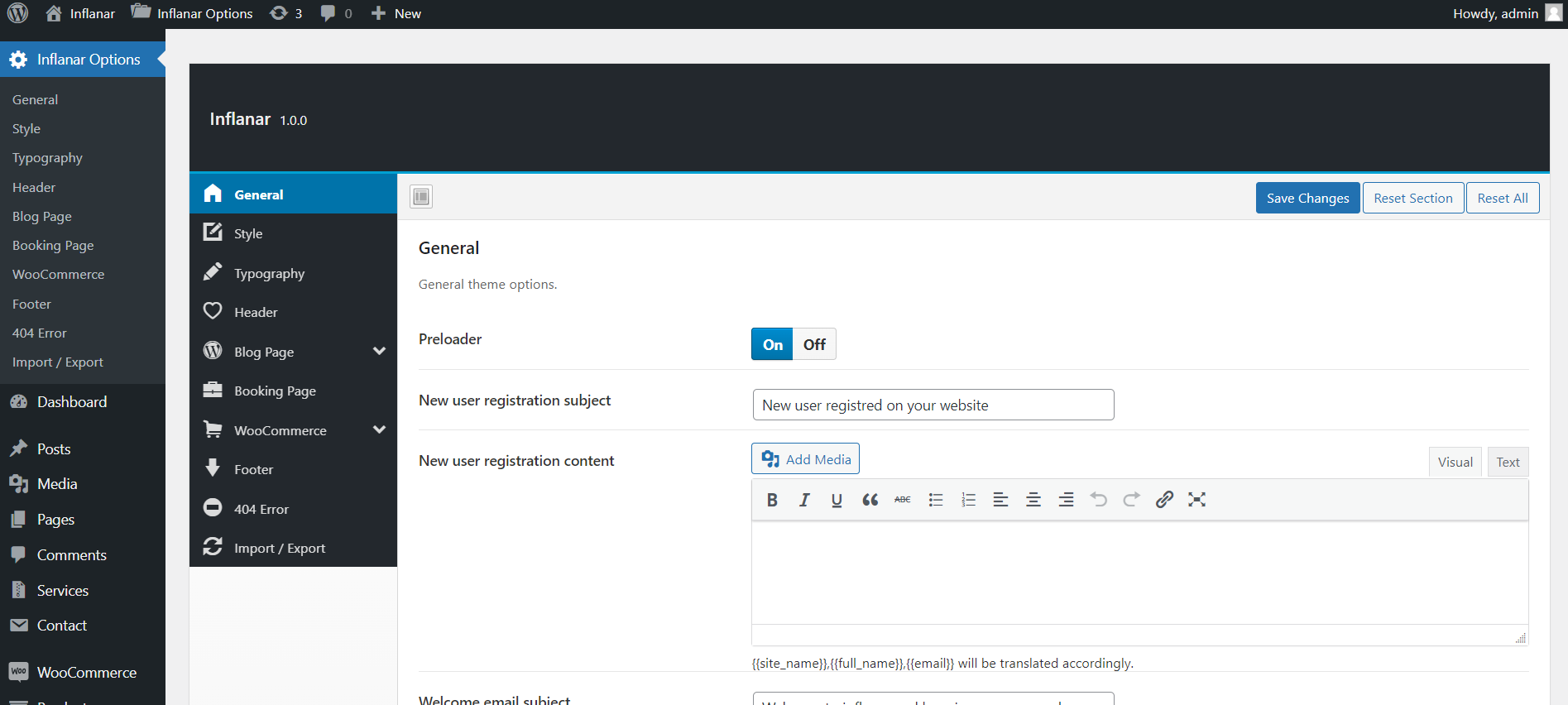This screenshot has height=705, width=1568.
Task: Open Typography section in options panel
Action: [x=293, y=273]
